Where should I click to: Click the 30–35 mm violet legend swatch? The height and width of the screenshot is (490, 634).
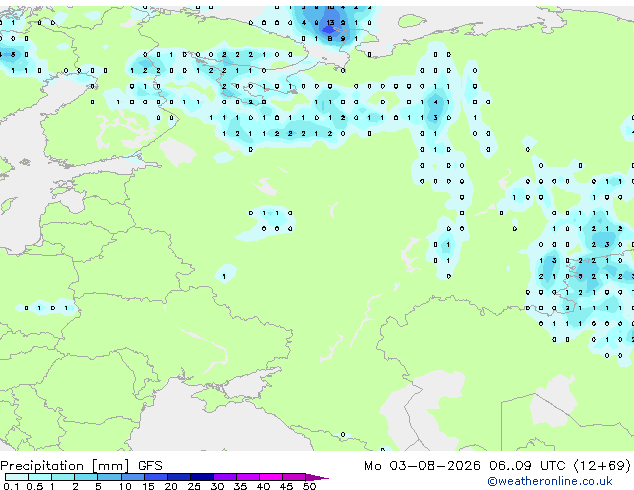[x=225, y=477]
